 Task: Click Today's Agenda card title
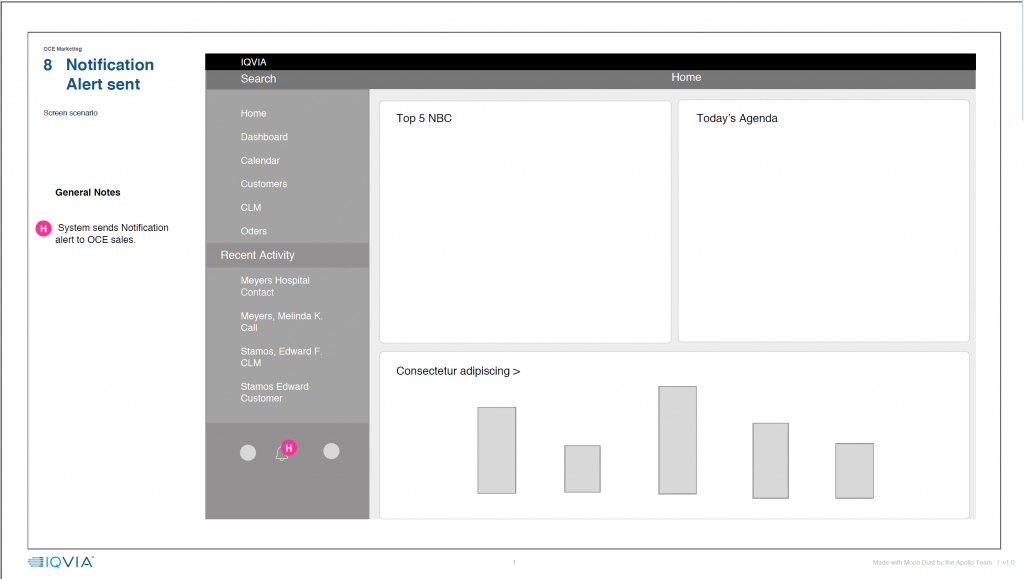click(x=737, y=118)
